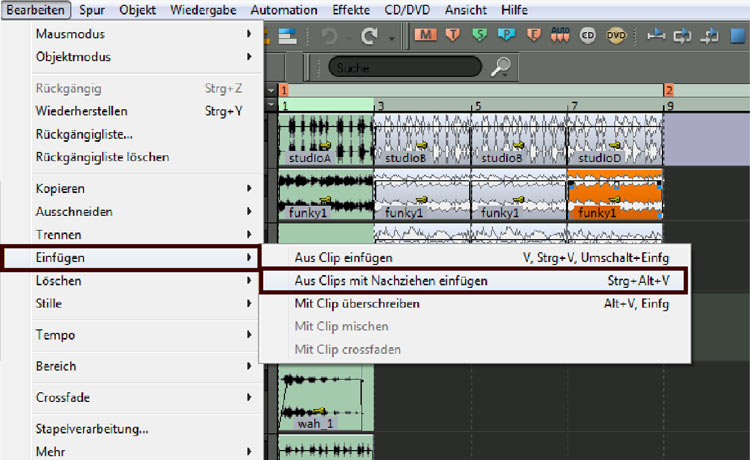Select the wah_1 audio clip
The width and height of the screenshot is (750, 460).
pos(326,398)
